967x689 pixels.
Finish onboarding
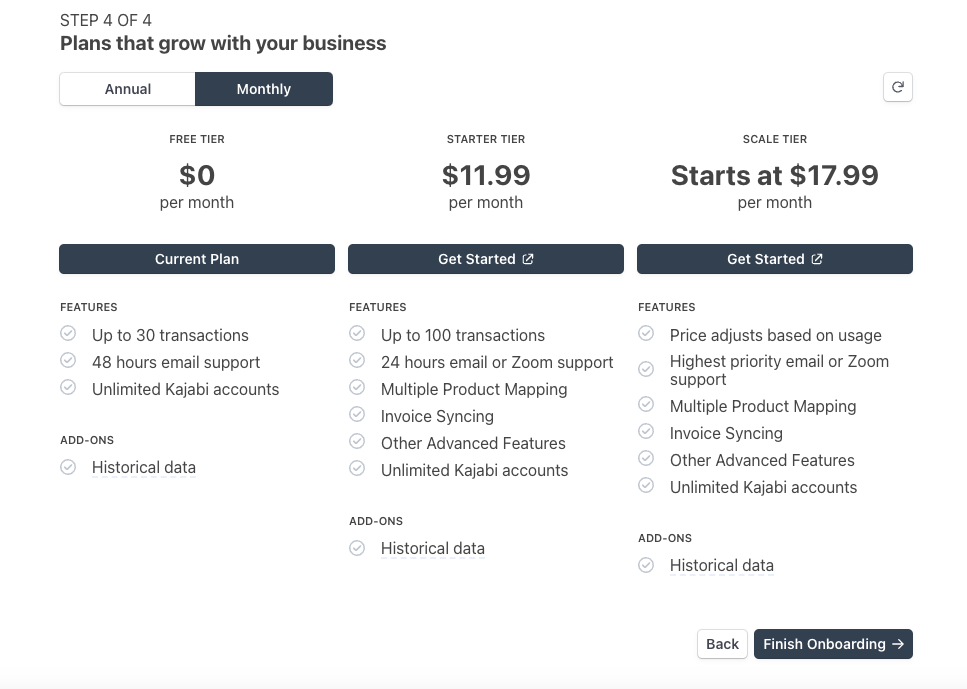point(833,644)
